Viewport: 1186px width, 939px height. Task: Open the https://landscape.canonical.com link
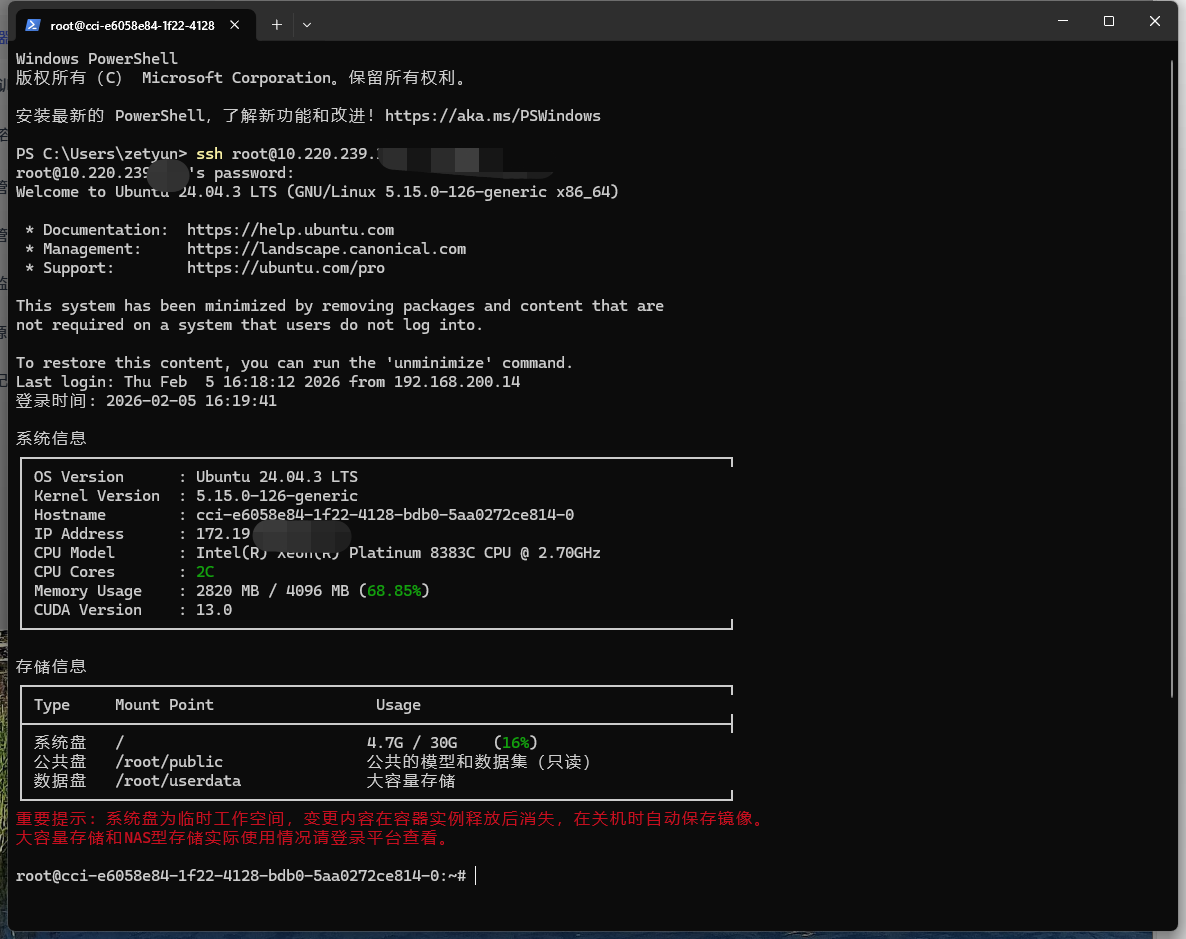(x=327, y=249)
